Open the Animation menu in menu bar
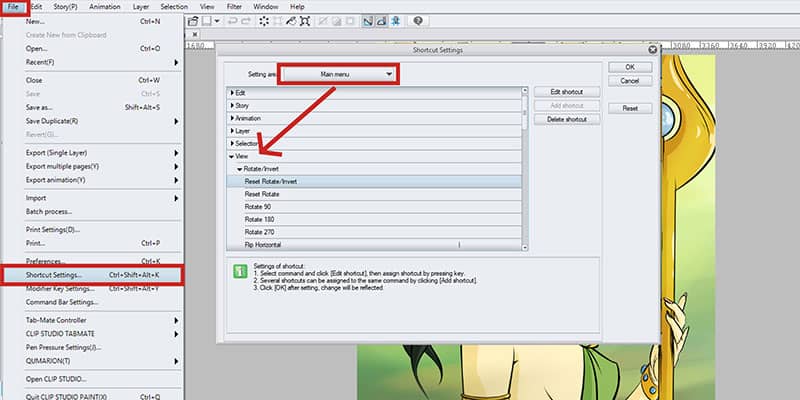The height and width of the screenshot is (400, 800). click(x=105, y=7)
